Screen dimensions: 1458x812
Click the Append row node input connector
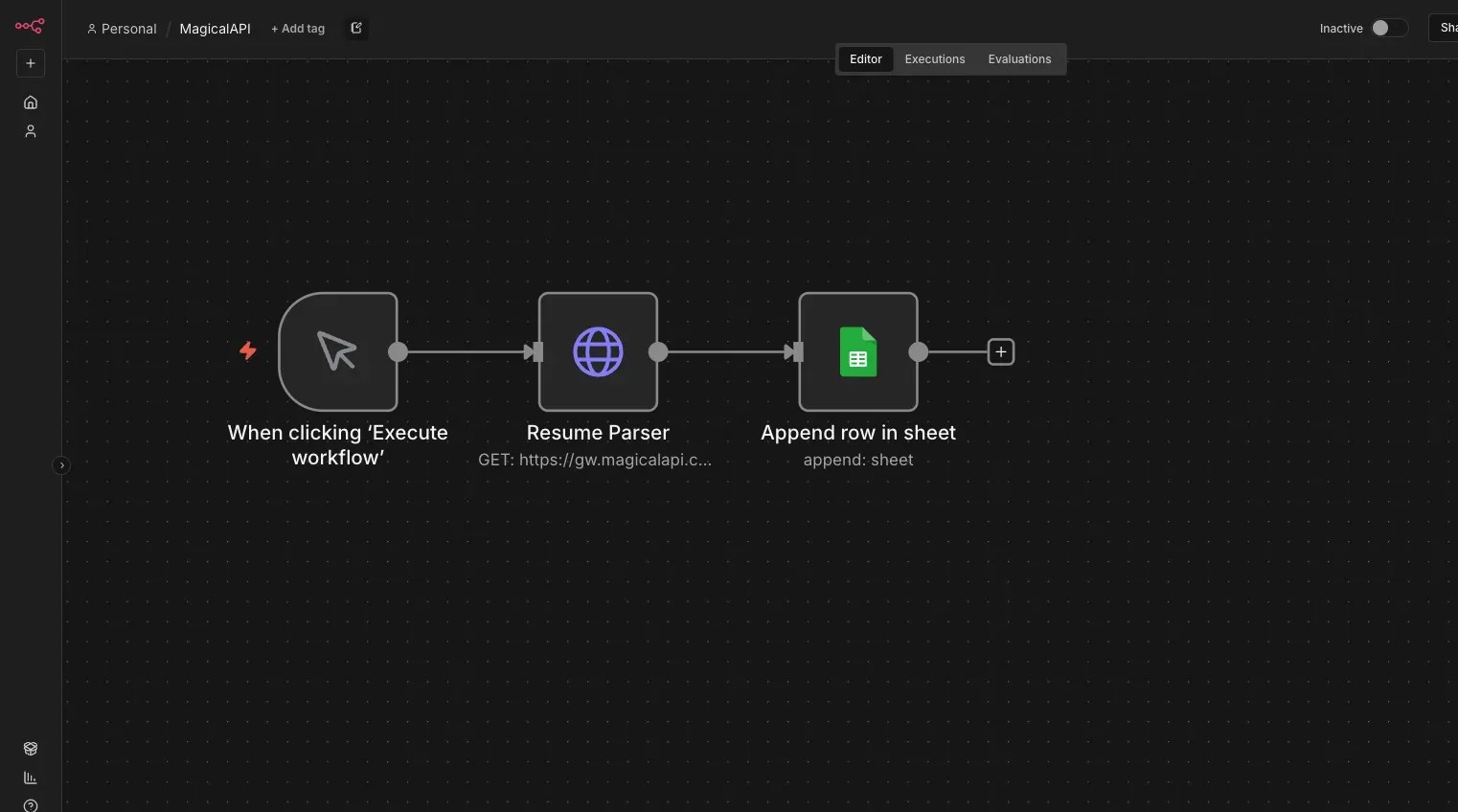pyautogui.click(x=798, y=352)
